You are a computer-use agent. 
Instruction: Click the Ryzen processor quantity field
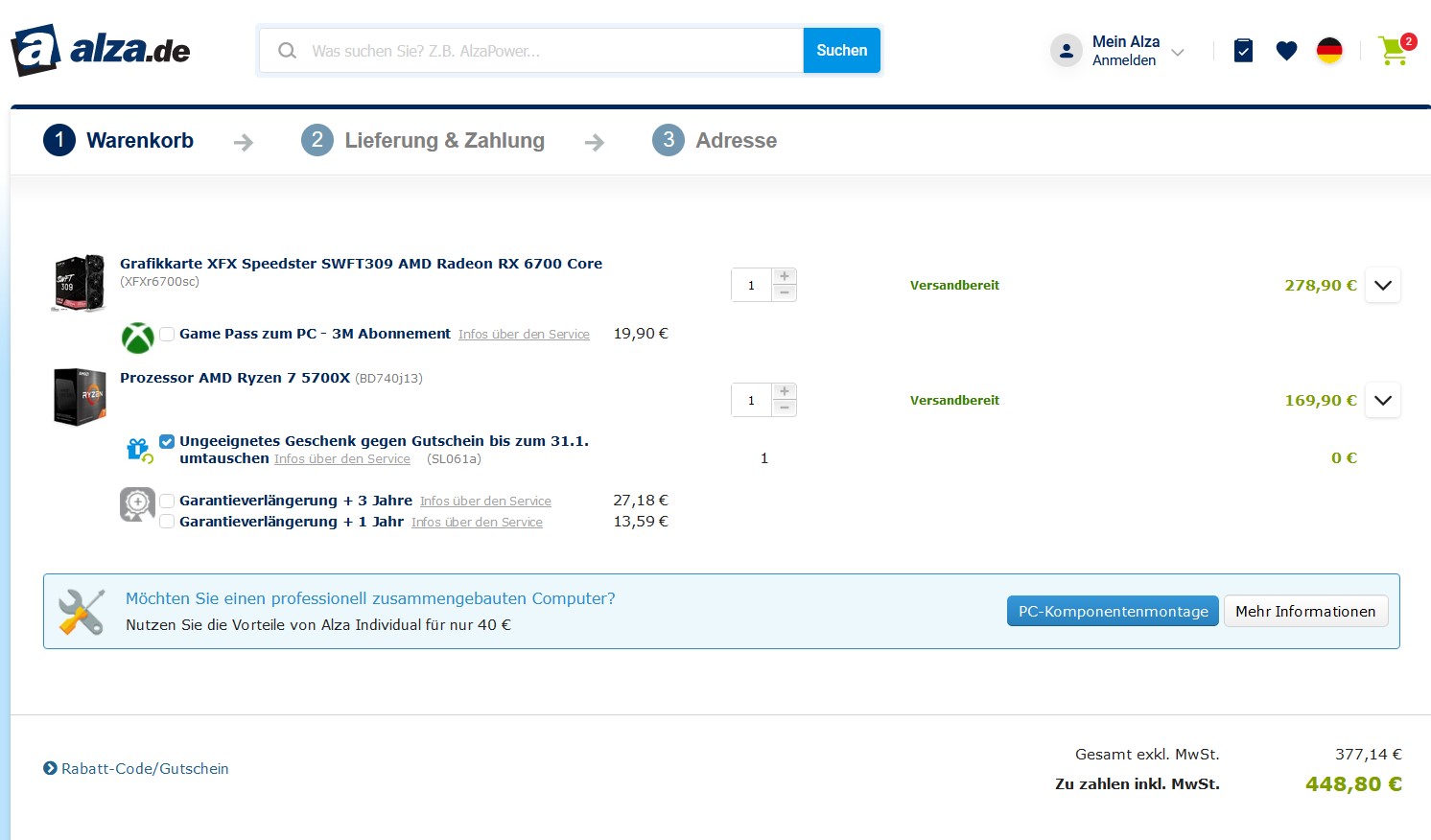point(751,400)
